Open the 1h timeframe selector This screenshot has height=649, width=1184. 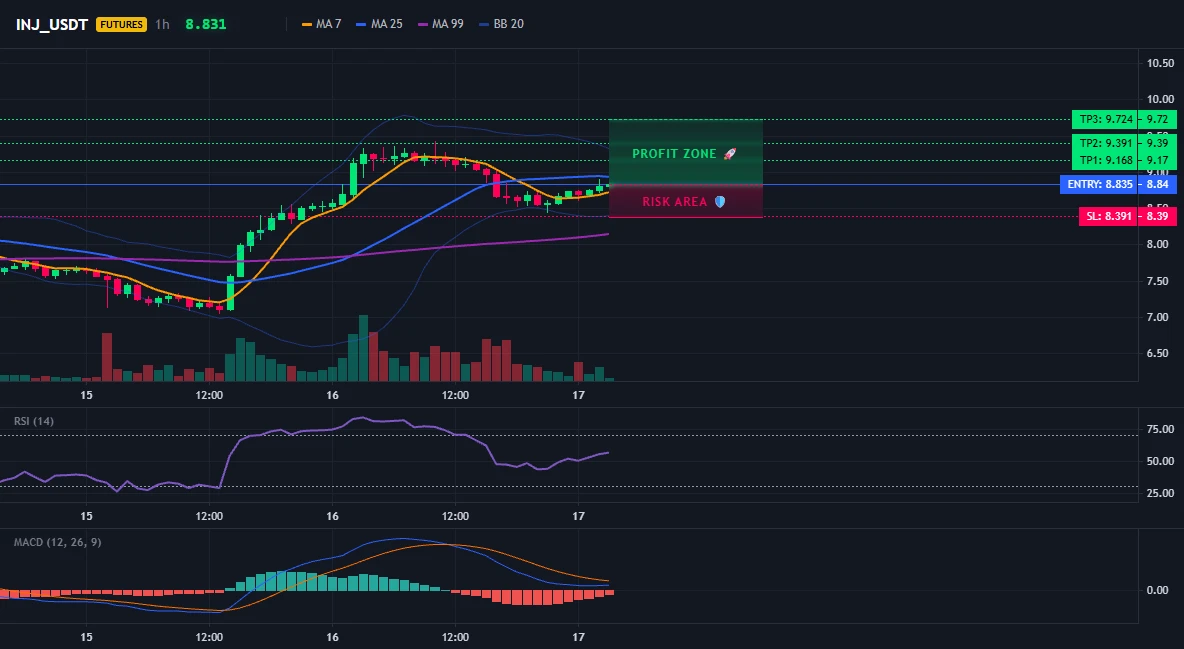pyautogui.click(x=162, y=24)
